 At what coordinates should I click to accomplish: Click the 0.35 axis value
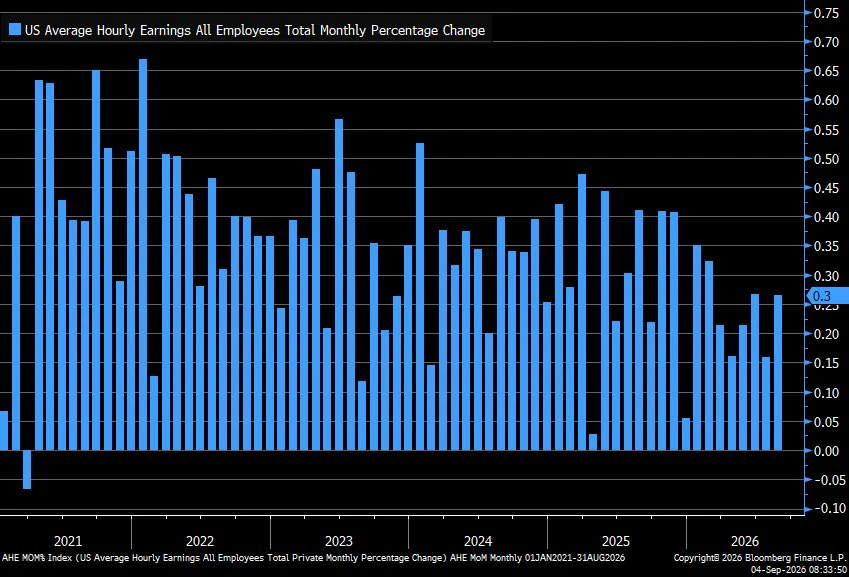tap(826, 246)
